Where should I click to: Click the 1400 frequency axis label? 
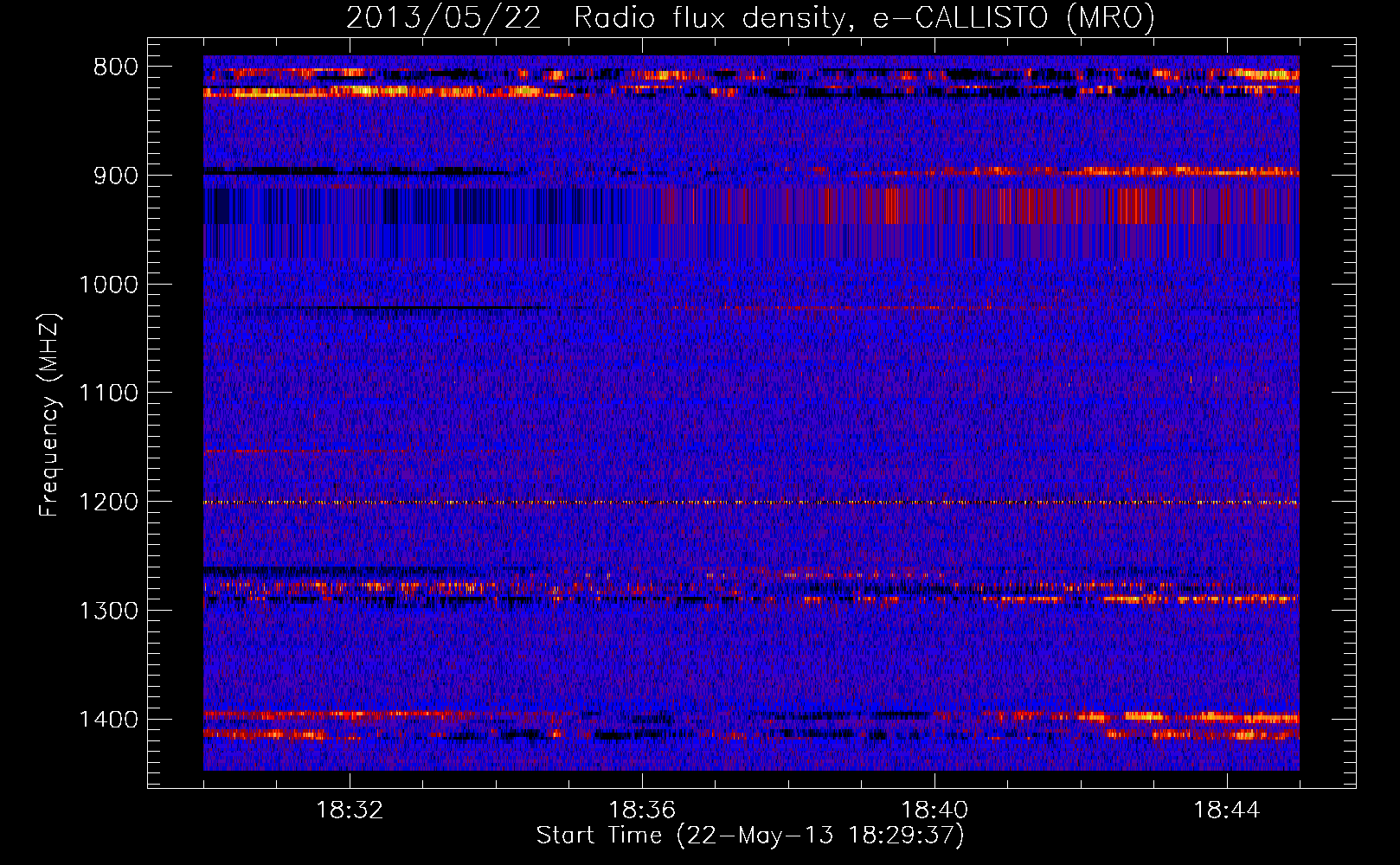tap(108, 720)
